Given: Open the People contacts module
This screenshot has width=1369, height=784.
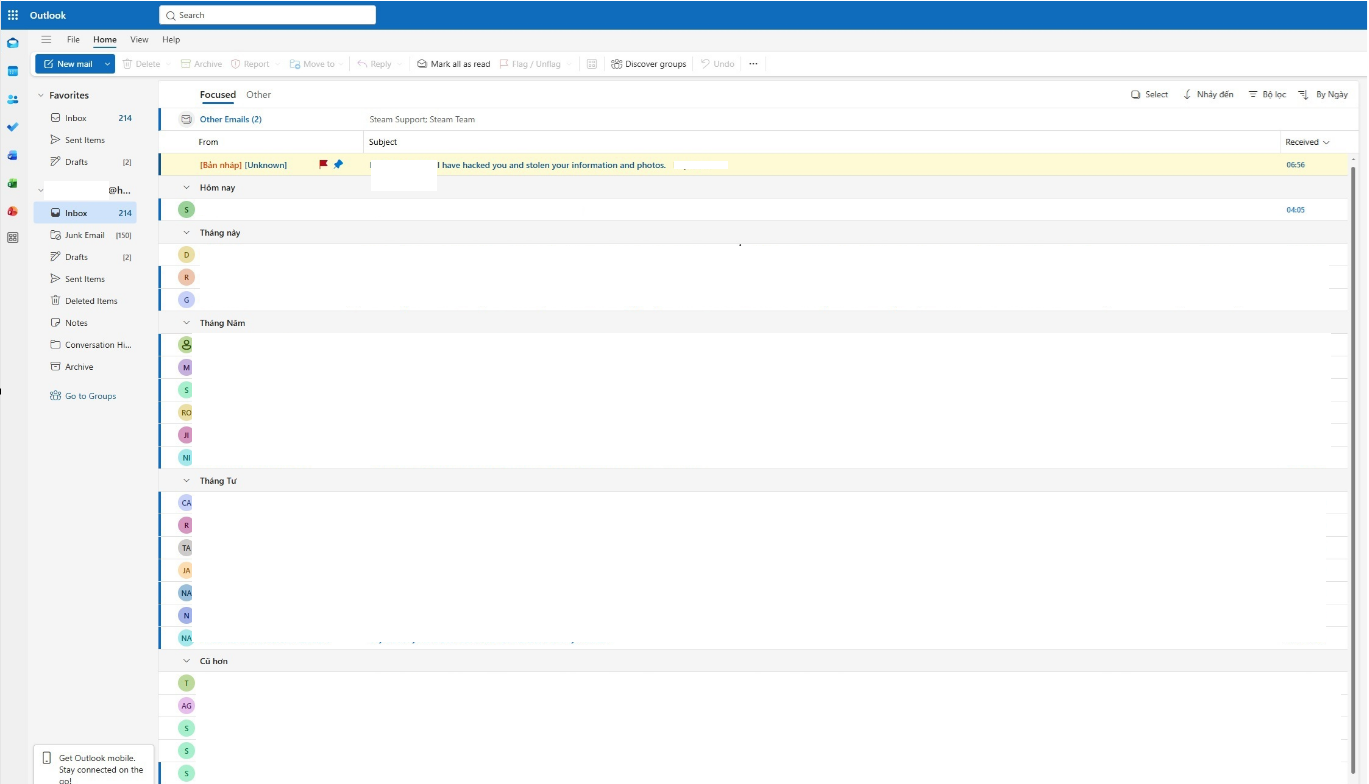Looking at the screenshot, I should [13, 99].
